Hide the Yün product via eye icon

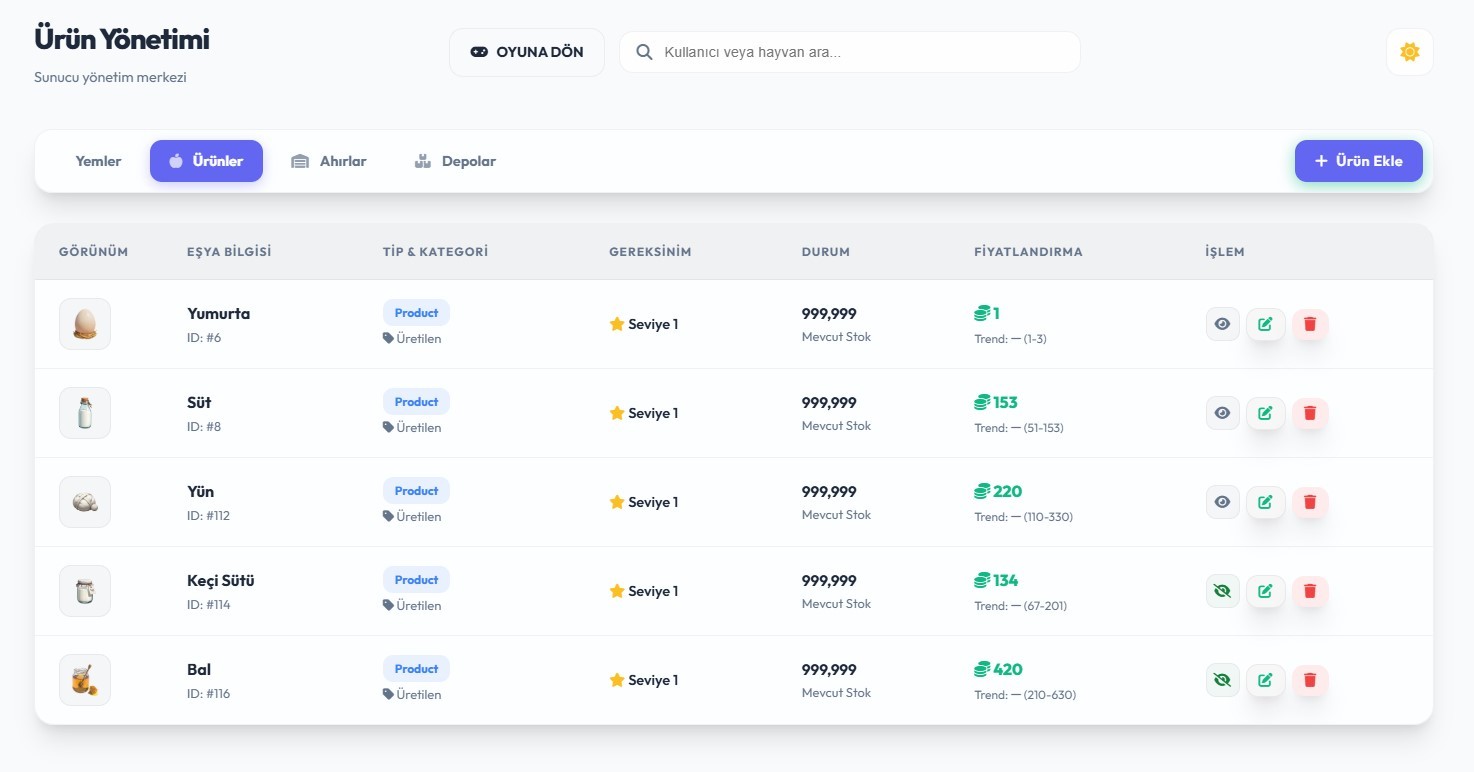pos(1222,502)
